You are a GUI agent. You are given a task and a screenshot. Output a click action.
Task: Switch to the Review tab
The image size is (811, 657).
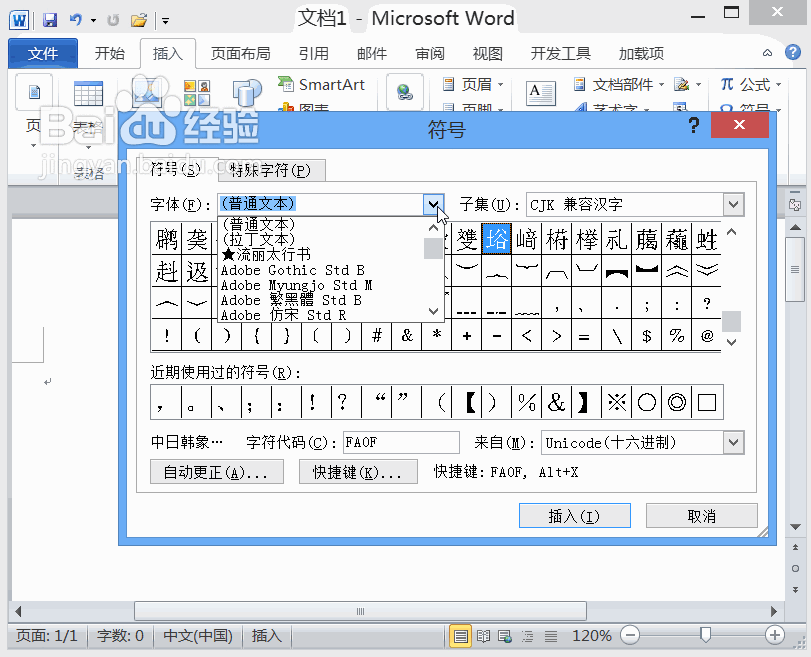430,53
